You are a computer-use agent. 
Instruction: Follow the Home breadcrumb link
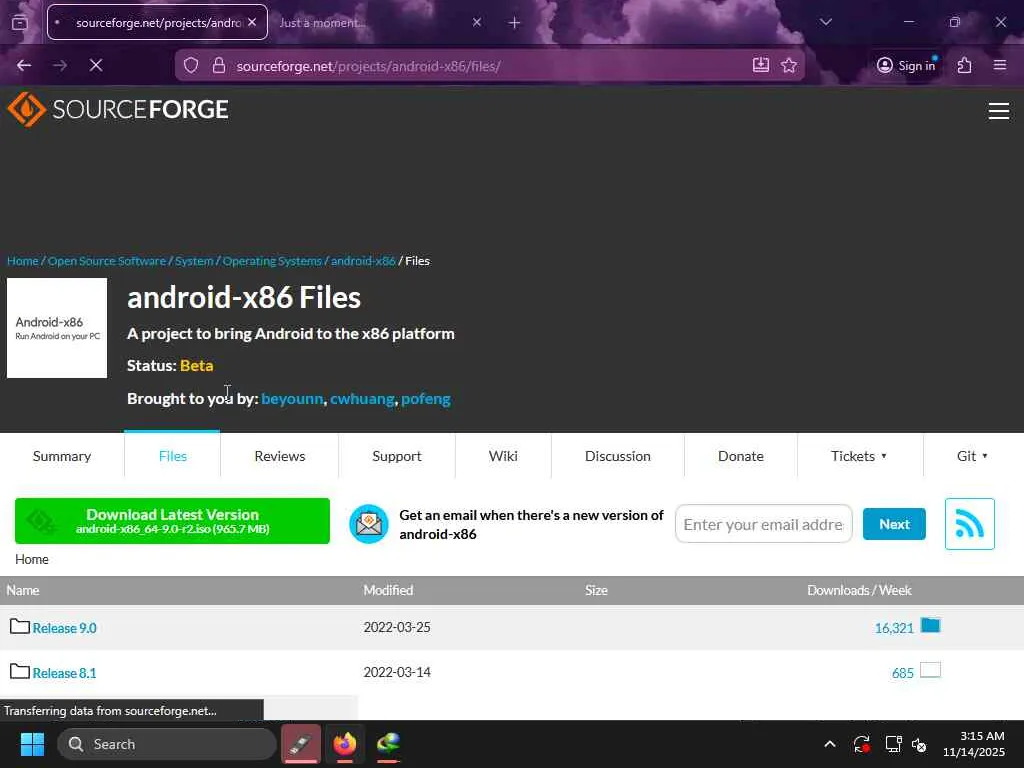pyautogui.click(x=23, y=261)
